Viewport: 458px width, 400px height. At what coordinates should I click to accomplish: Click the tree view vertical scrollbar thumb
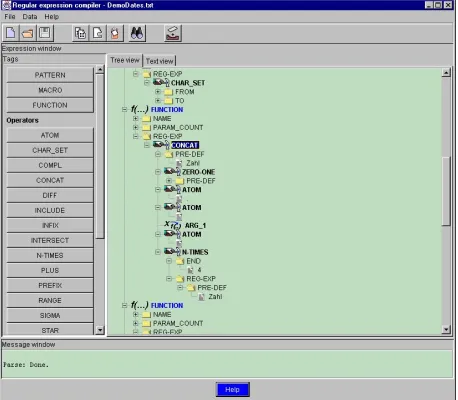[x=446, y=191]
